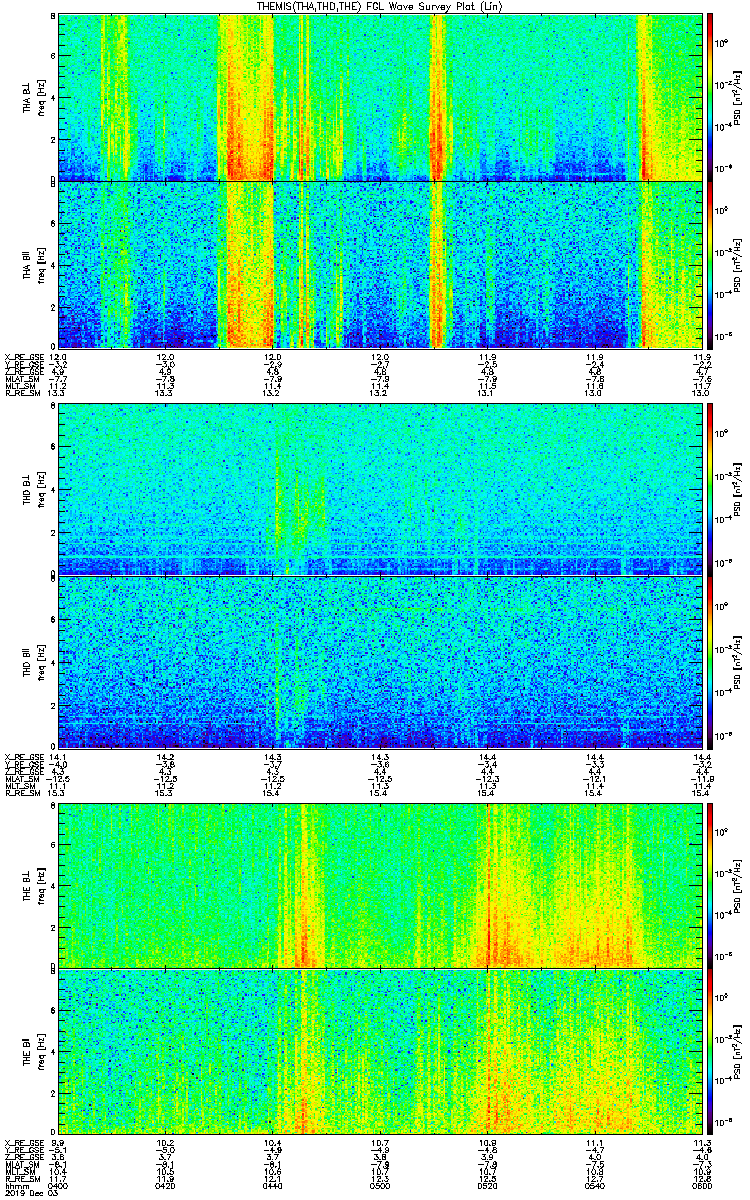Click the 'THE B⊥ freq [Hz]' axis label
Screen dimensions: 750x1200
[x=32, y=885]
